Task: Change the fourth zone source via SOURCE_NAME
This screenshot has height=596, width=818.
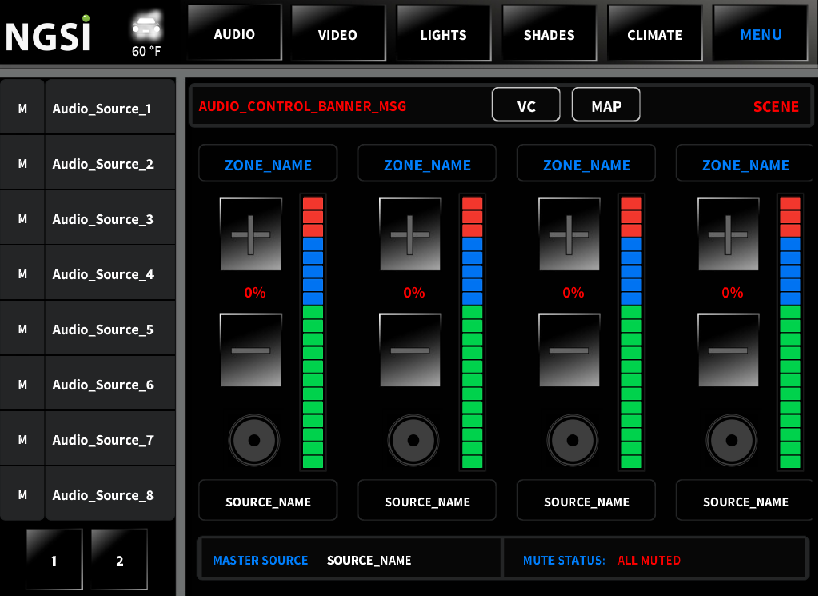Action: point(744,500)
